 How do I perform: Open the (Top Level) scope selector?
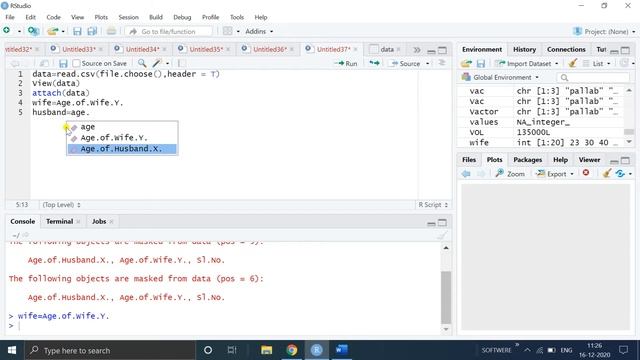click(61, 205)
